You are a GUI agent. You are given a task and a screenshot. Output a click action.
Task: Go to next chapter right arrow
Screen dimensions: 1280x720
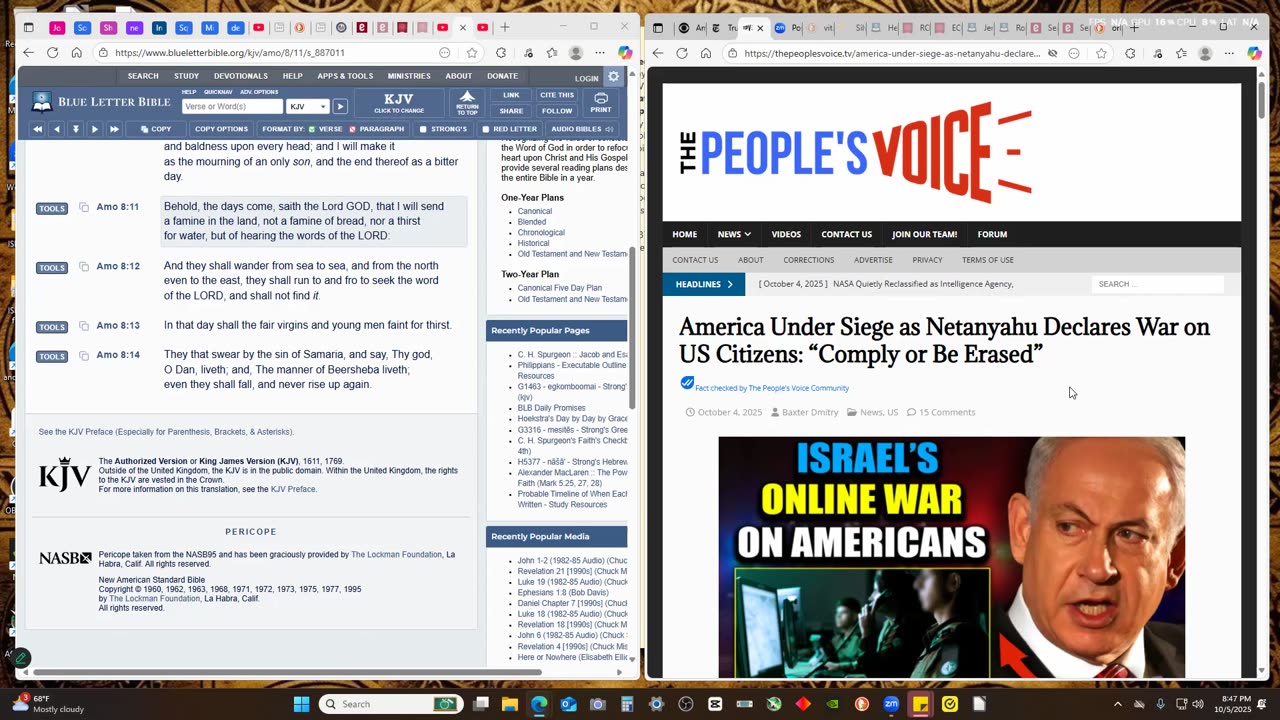(x=94, y=129)
